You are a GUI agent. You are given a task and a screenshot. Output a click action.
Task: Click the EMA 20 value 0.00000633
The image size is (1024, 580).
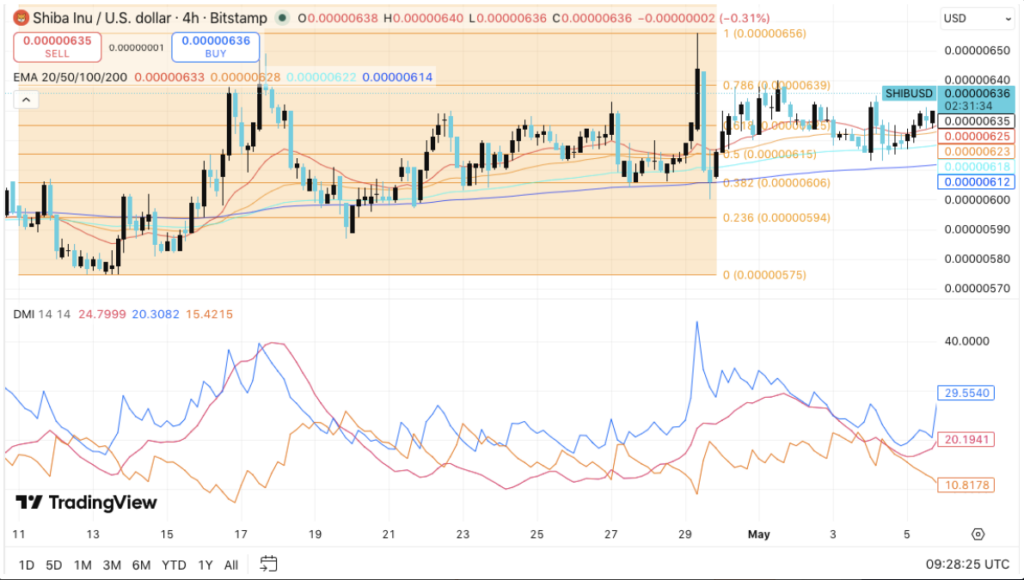[169, 77]
